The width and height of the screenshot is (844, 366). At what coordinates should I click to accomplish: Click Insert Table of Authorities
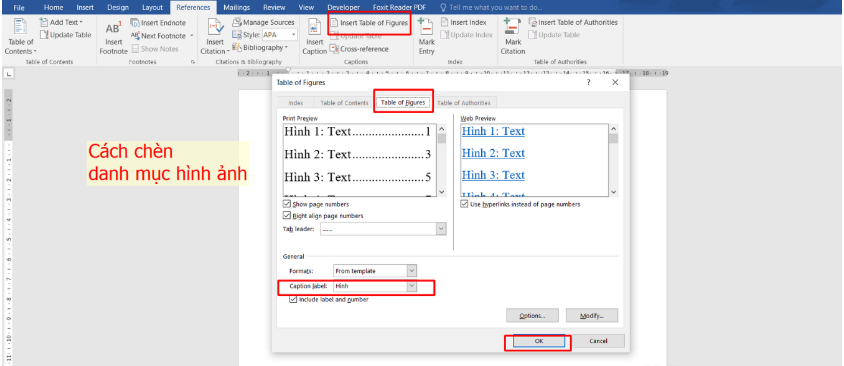pos(573,23)
